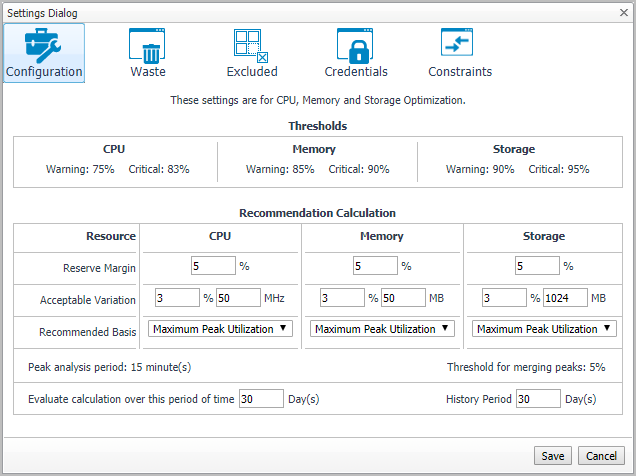Select the Excluded grid icon

pos(251,43)
